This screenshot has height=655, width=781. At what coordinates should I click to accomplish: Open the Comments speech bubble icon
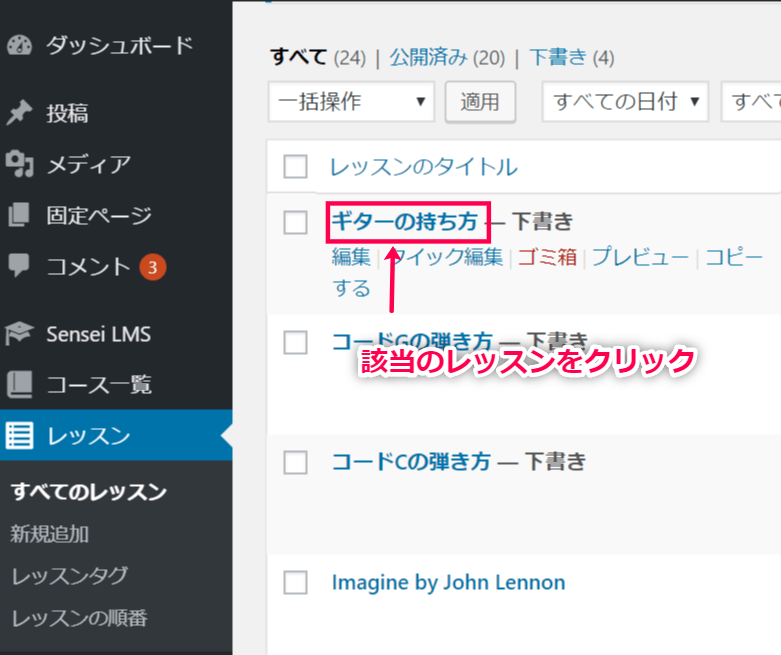tap(19, 265)
